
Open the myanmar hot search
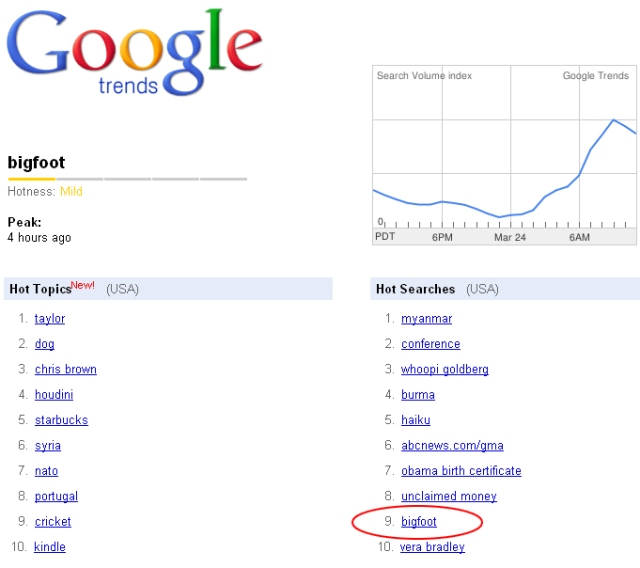(x=427, y=319)
